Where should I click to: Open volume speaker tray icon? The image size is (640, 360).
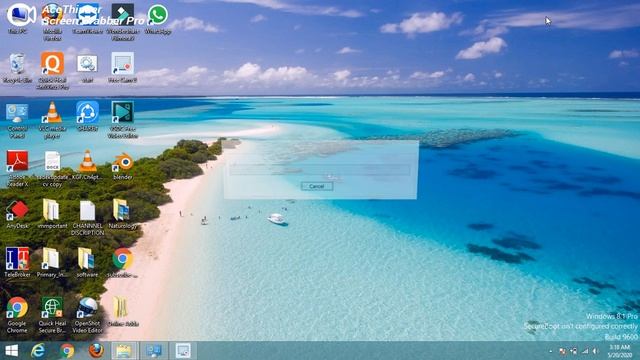(596, 351)
